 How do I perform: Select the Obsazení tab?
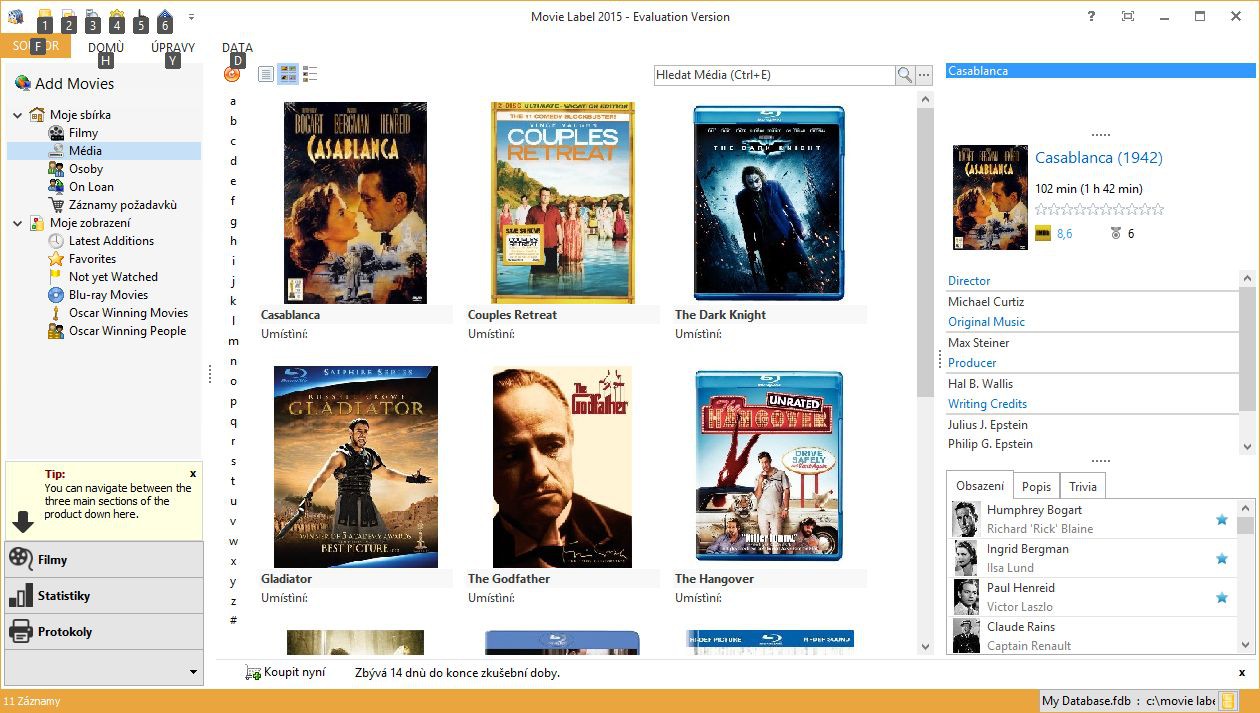980,485
